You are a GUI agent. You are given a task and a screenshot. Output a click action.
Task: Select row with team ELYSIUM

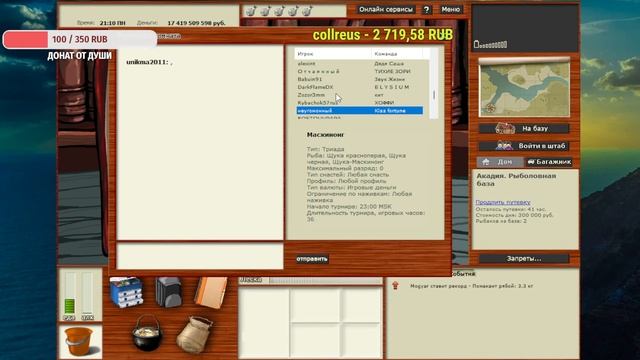(x=360, y=87)
